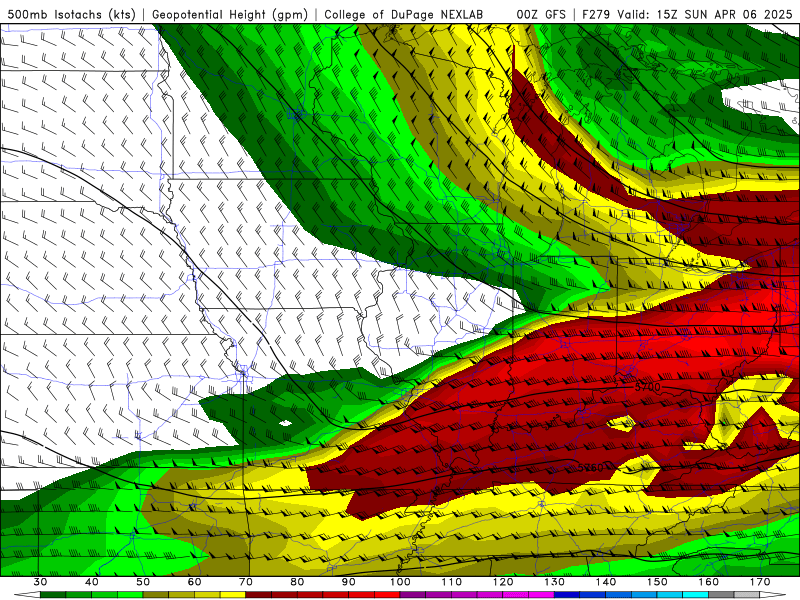Click the 70 value on the color scale
This screenshot has width=800, height=600.
pos(246,582)
